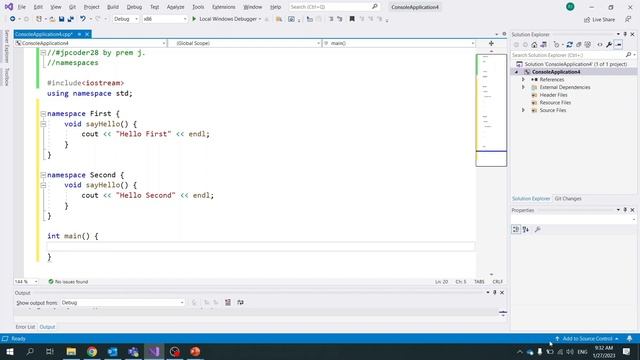Open Properties wrench icon in Solution Explorer
The image size is (640, 360).
[x=609, y=45]
